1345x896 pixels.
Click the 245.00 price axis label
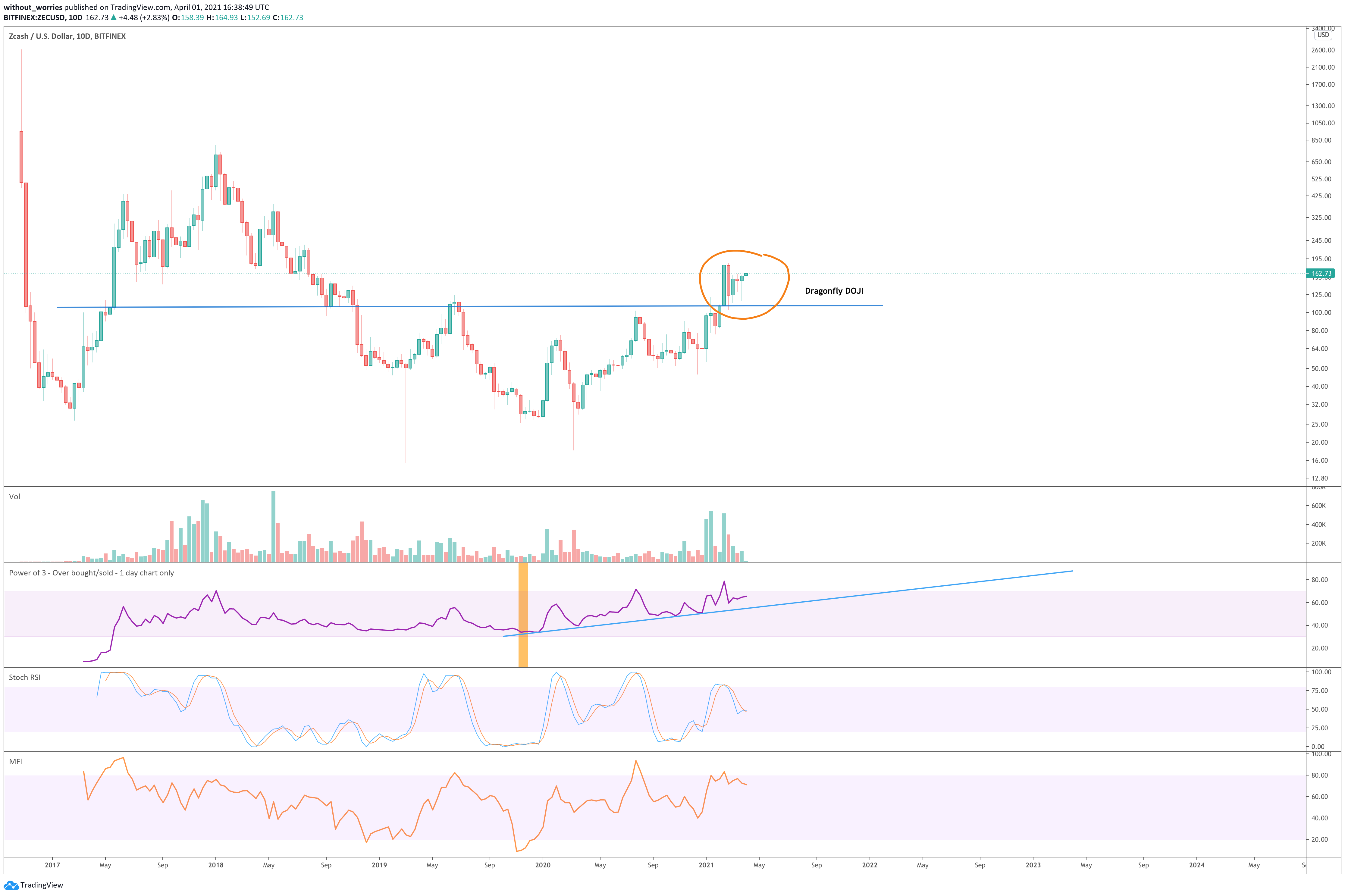pos(1321,241)
